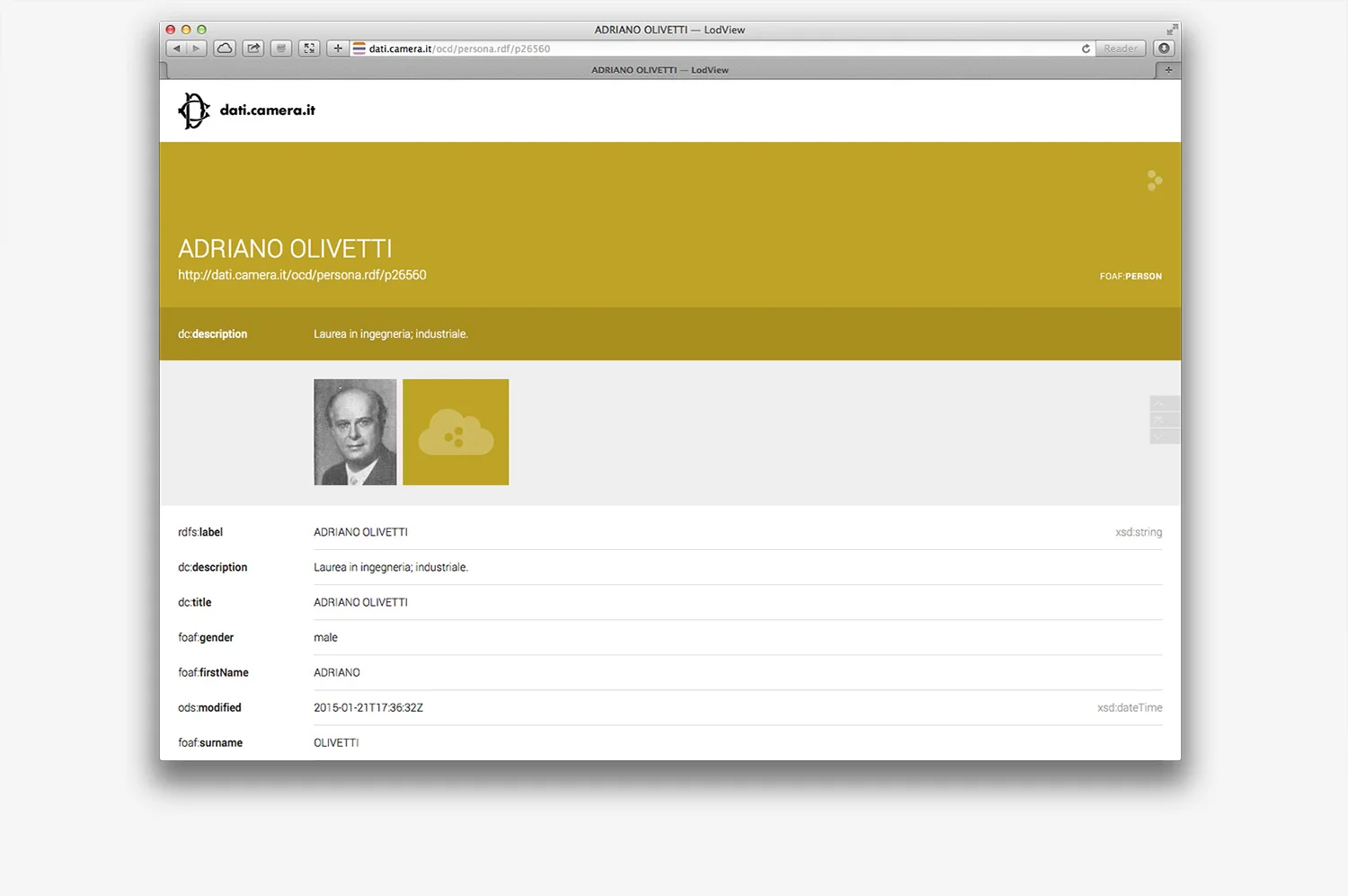Click the xsd:dateTime datatype label

(x=1130, y=707)
